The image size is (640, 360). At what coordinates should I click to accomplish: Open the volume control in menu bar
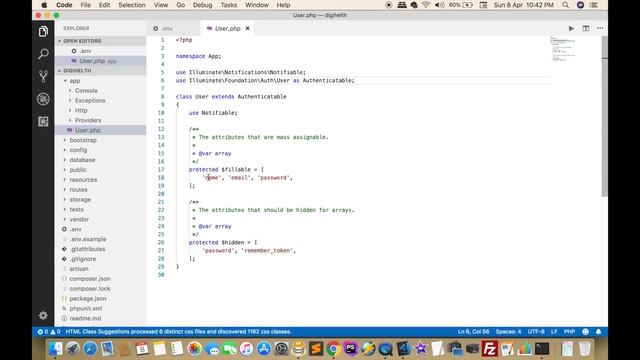439,5
